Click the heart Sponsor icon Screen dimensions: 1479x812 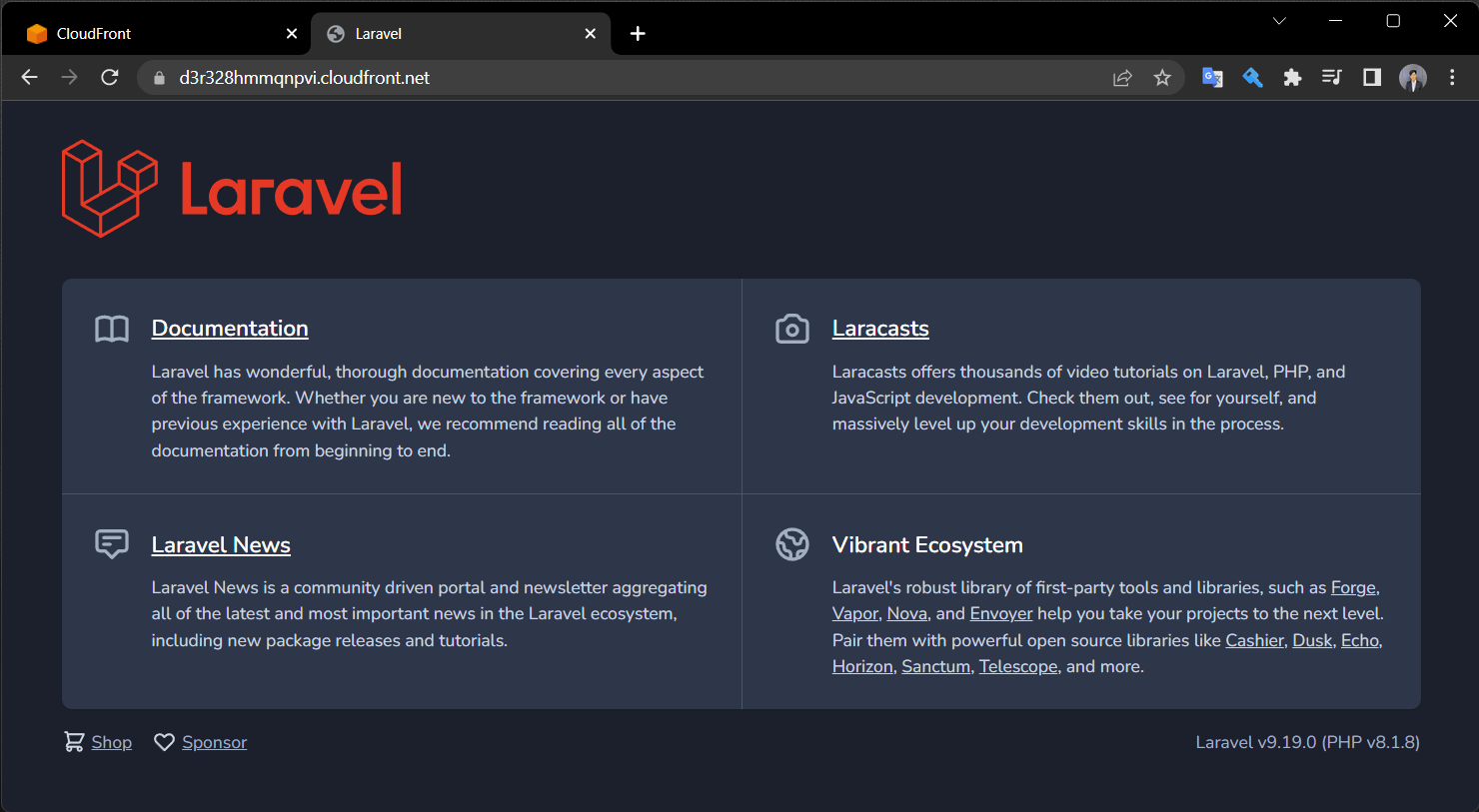(x=164, y=742)
